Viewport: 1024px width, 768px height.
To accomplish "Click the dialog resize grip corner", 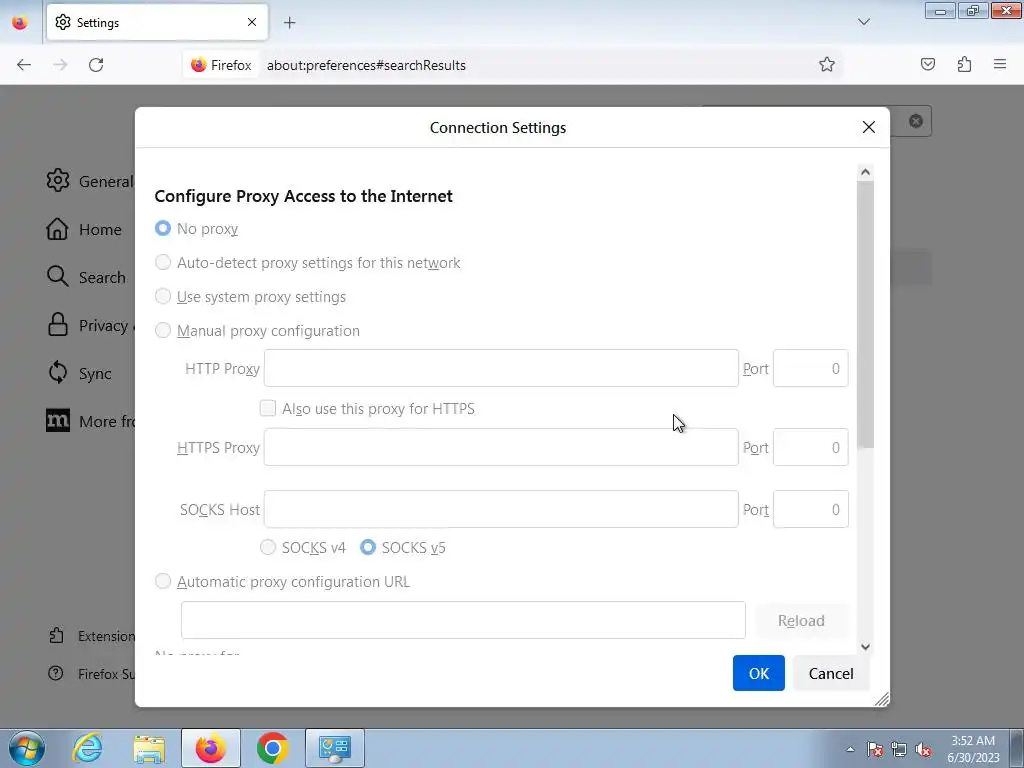I will (x=882, y=699).
